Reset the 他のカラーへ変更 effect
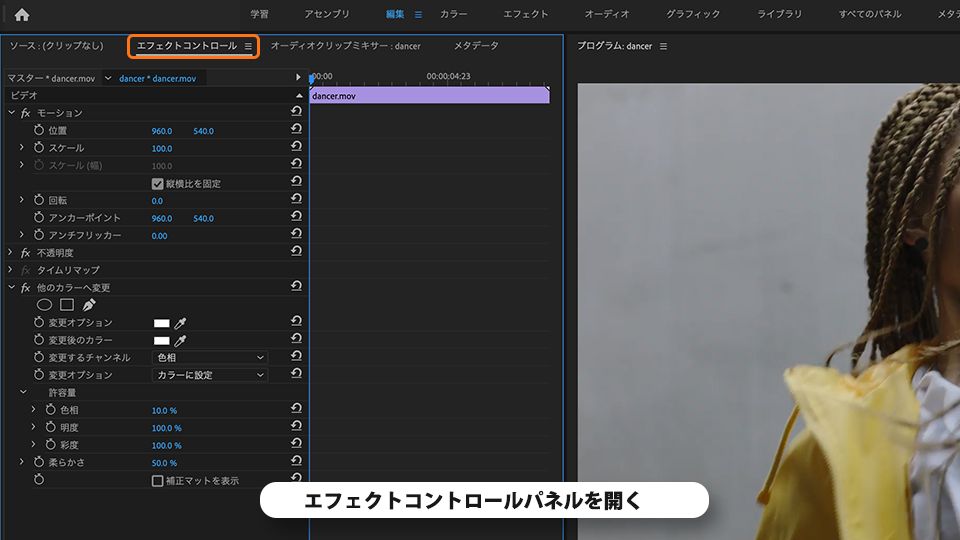960x540 pixels. (296, 286)
